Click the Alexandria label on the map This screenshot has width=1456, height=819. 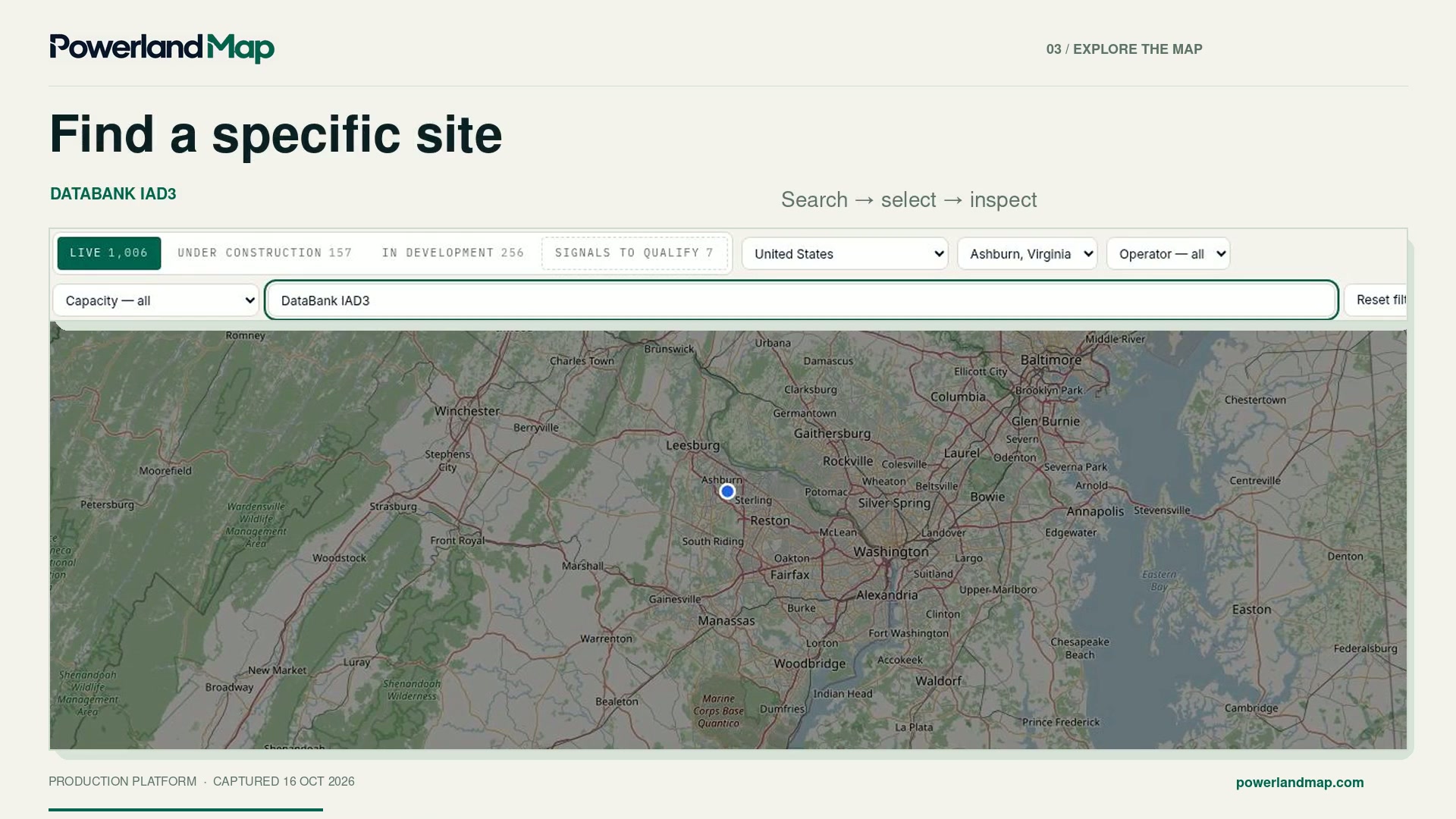click(887, 595)
